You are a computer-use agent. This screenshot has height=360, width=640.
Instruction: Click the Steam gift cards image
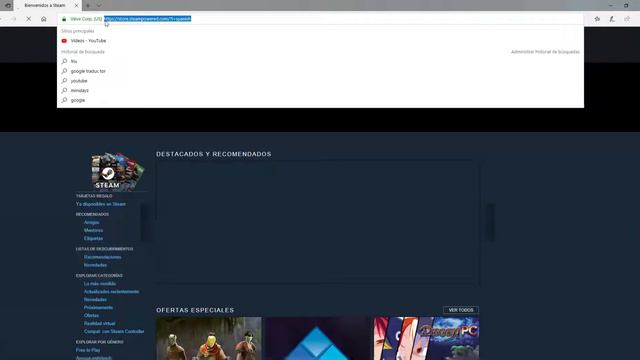[118, 171]
